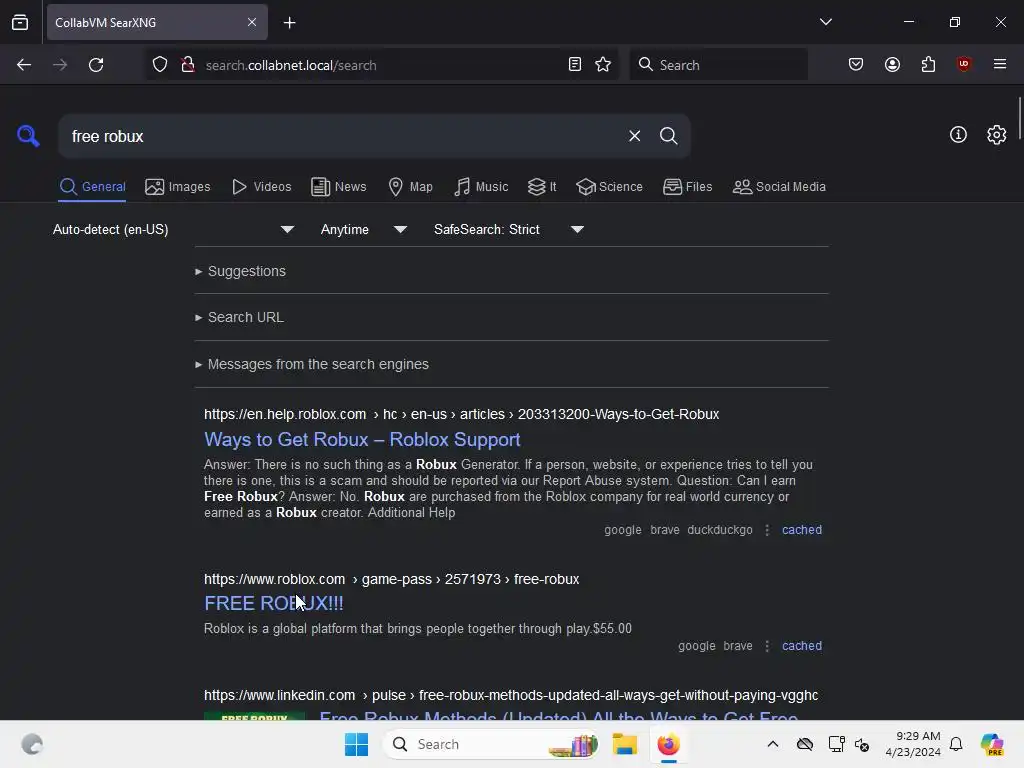Bookmark this page with the star icon

[603, 65]
